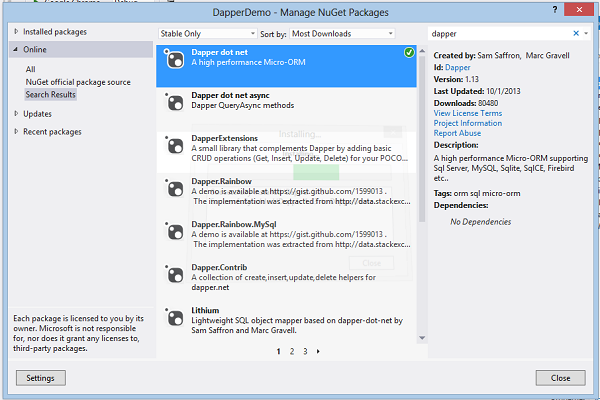
Task: Click 'Dapper QueryAsync methods' description
Action: pos(243,105)
